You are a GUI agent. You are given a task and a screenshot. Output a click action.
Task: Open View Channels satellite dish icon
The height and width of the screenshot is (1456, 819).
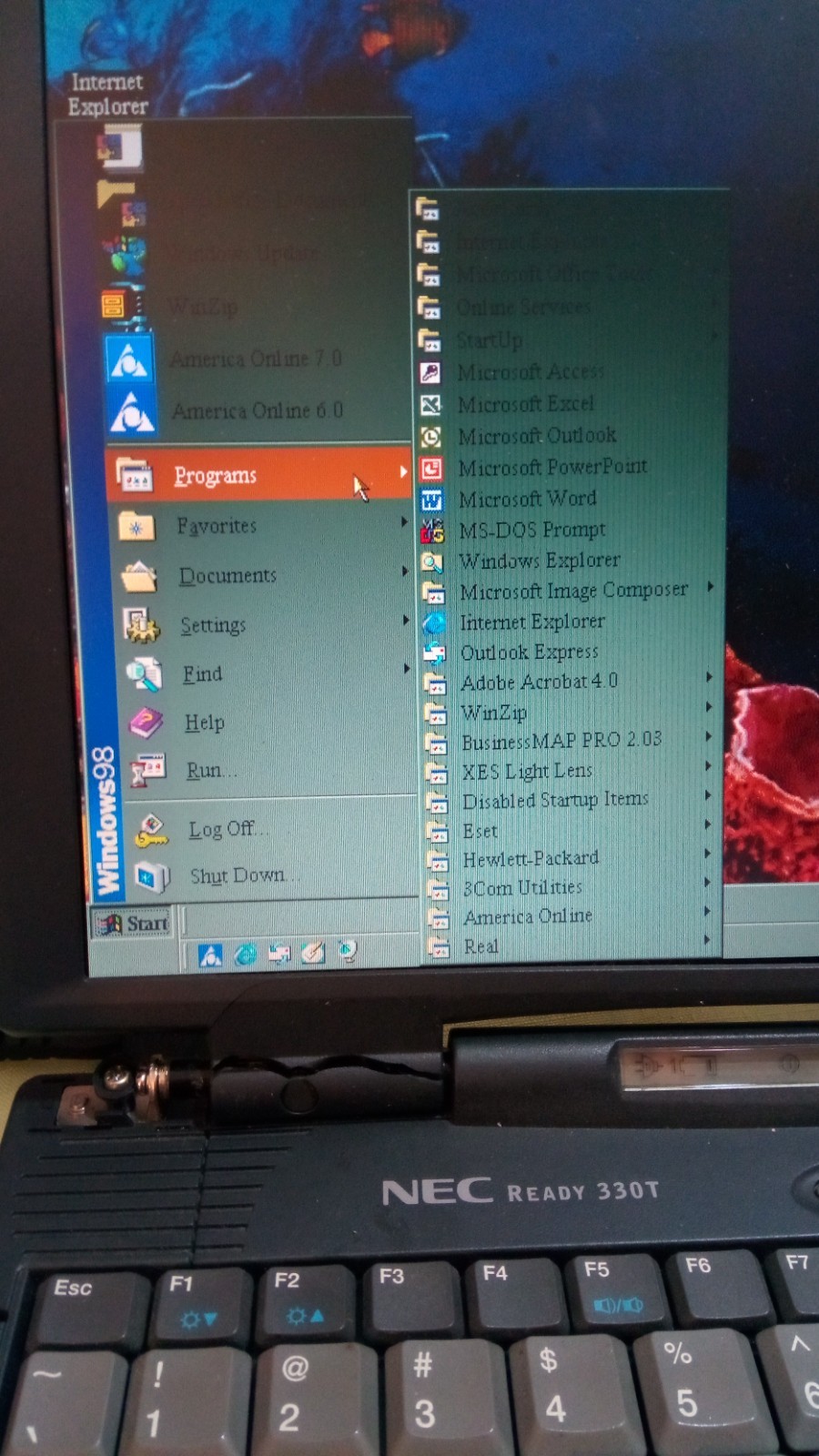[x=347, y=951]
